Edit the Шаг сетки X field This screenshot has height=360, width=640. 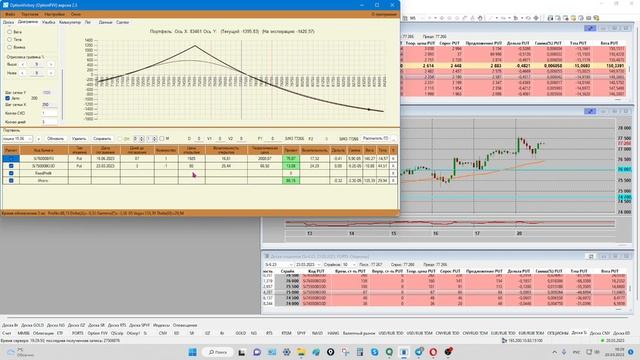49,105
